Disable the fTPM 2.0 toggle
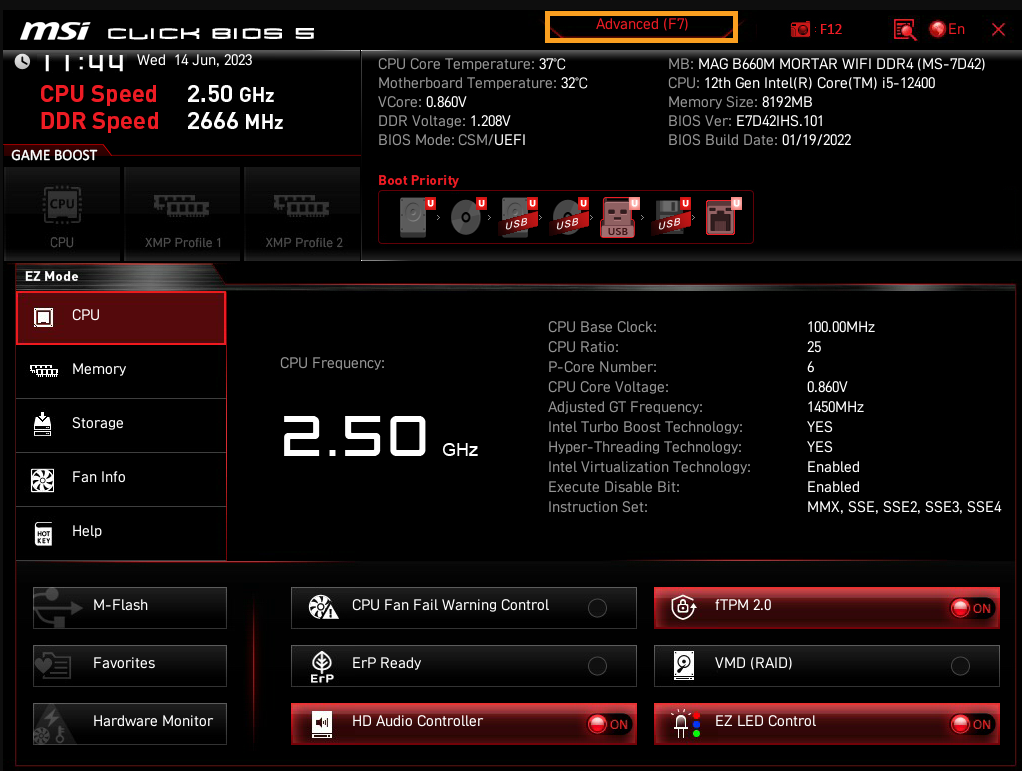Image resolution: width=1022 pixels, height=771 pixels. coord(971,608)
